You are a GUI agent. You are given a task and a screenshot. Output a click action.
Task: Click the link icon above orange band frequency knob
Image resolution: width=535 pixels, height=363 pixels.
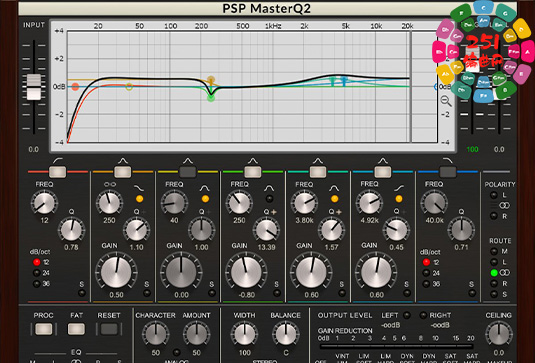click(x=109, y=185)
